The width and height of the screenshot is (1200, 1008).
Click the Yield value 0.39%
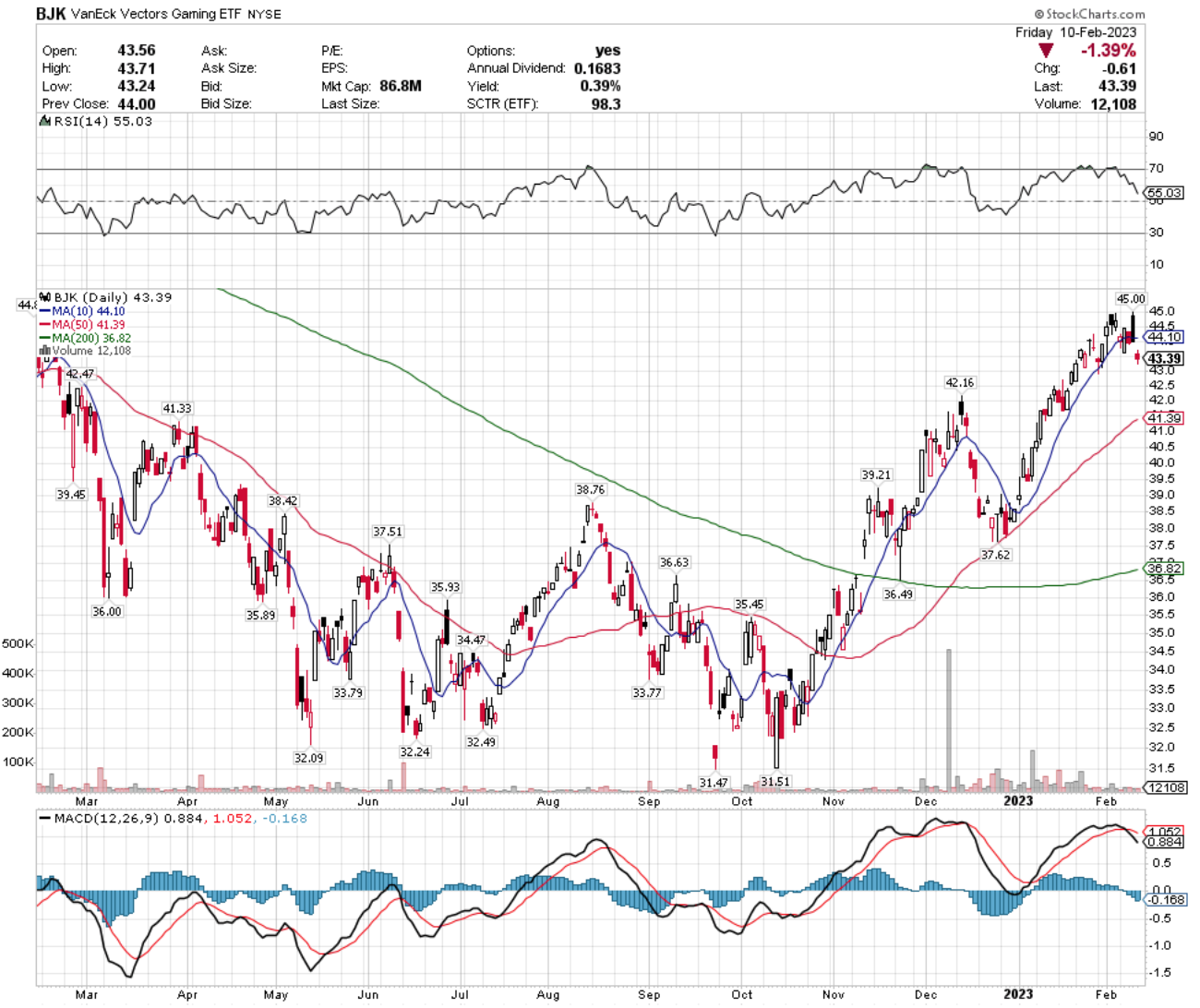601,86
